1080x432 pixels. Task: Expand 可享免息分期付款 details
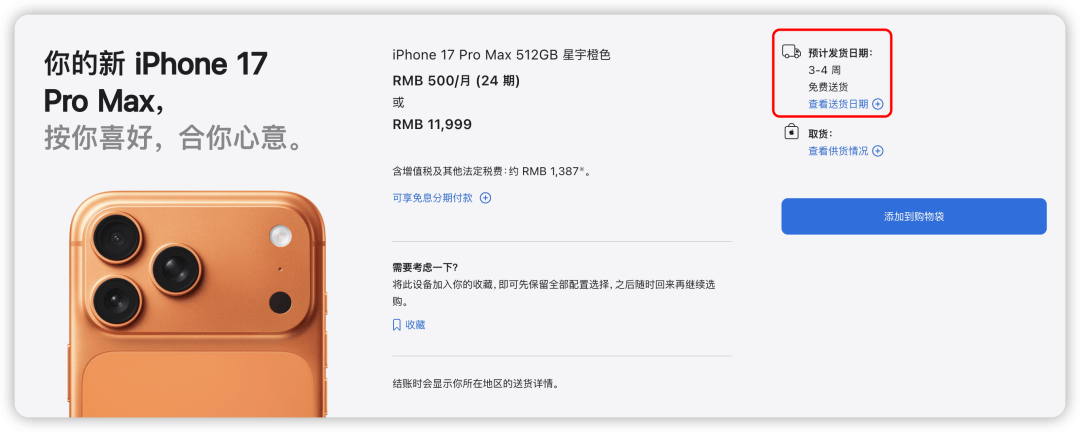[433, 198]
